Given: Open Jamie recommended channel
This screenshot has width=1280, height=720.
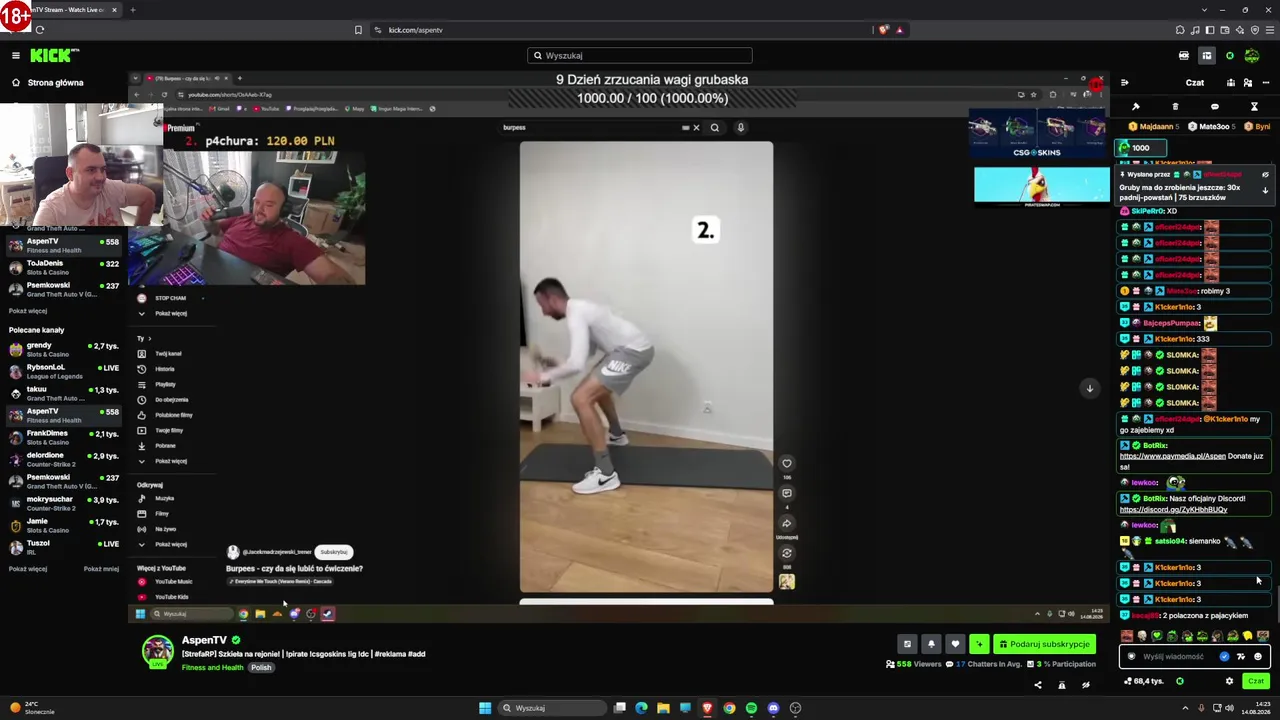Looking at the screenshot, I should click(x=64, y=526).
